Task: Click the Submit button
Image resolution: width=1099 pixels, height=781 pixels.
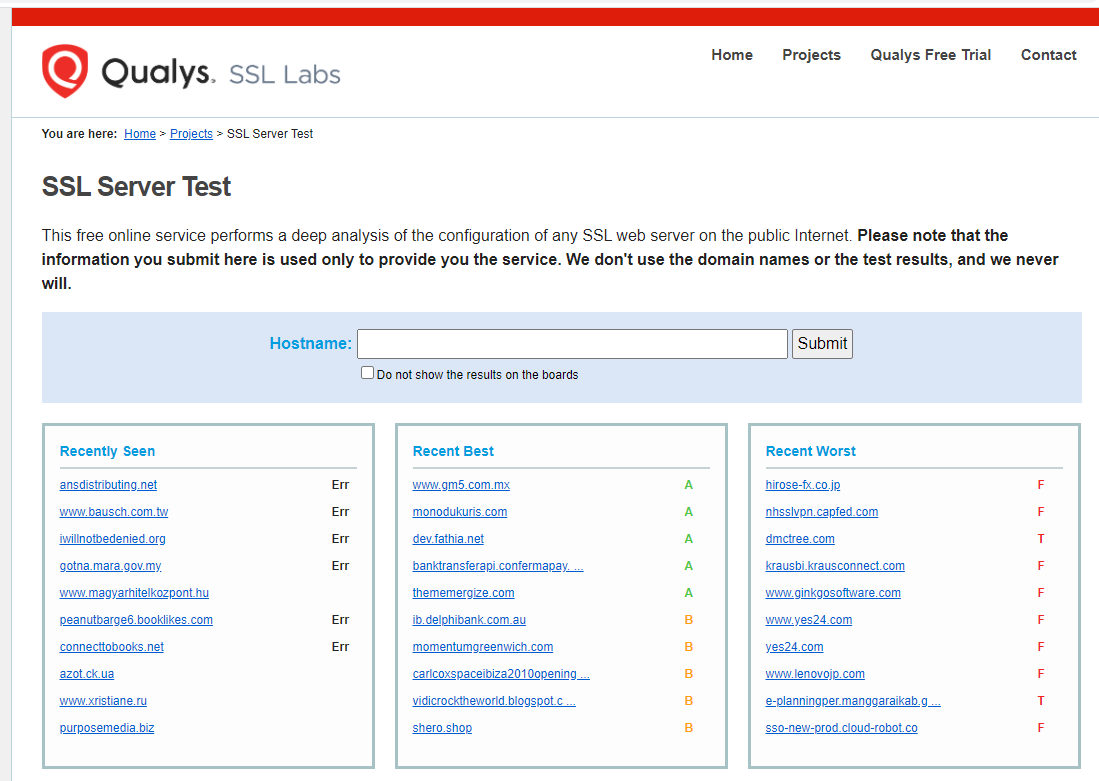Action: [x=822, y=344]
